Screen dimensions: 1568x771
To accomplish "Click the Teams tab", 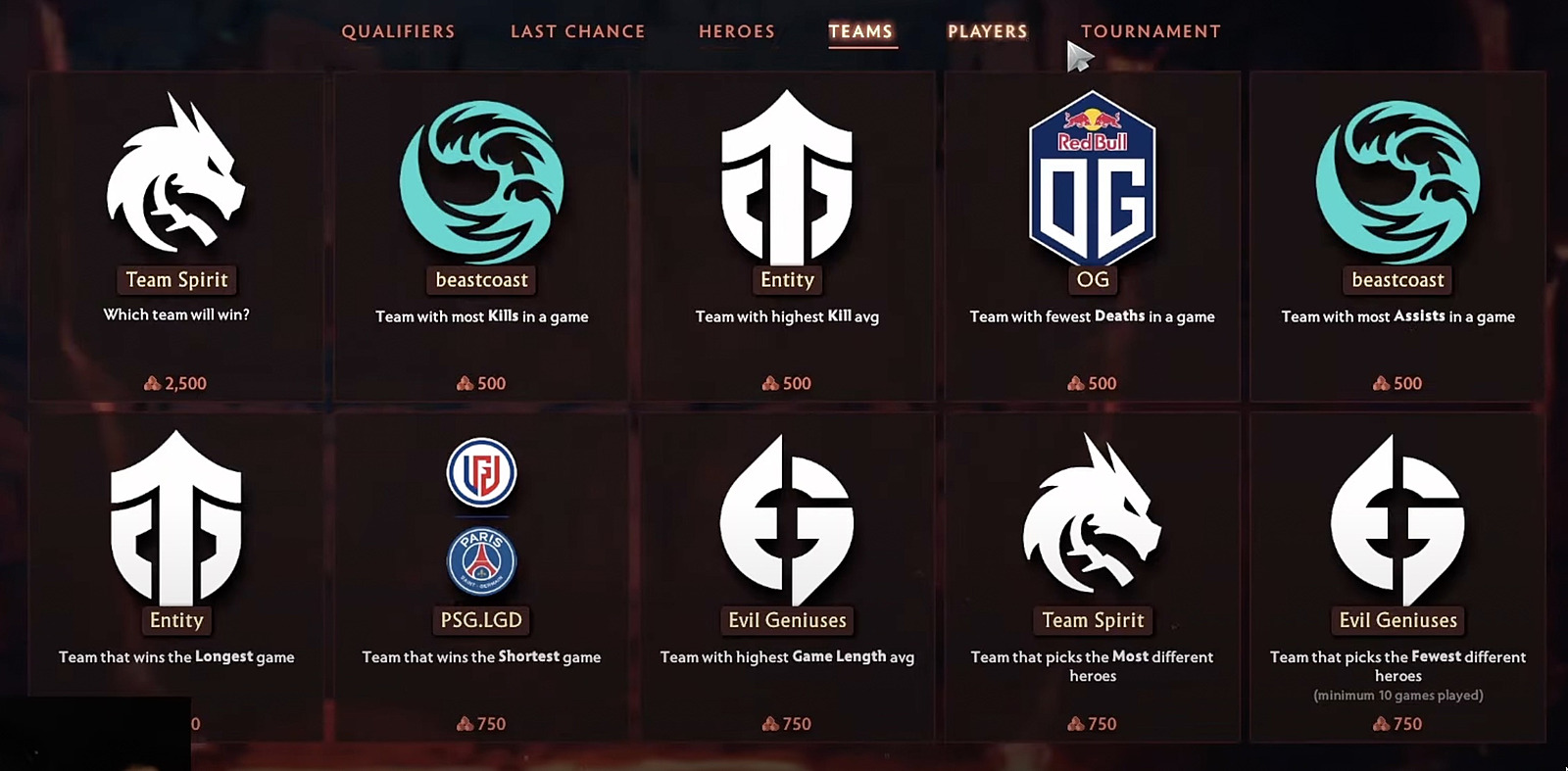I will (861, 31).
